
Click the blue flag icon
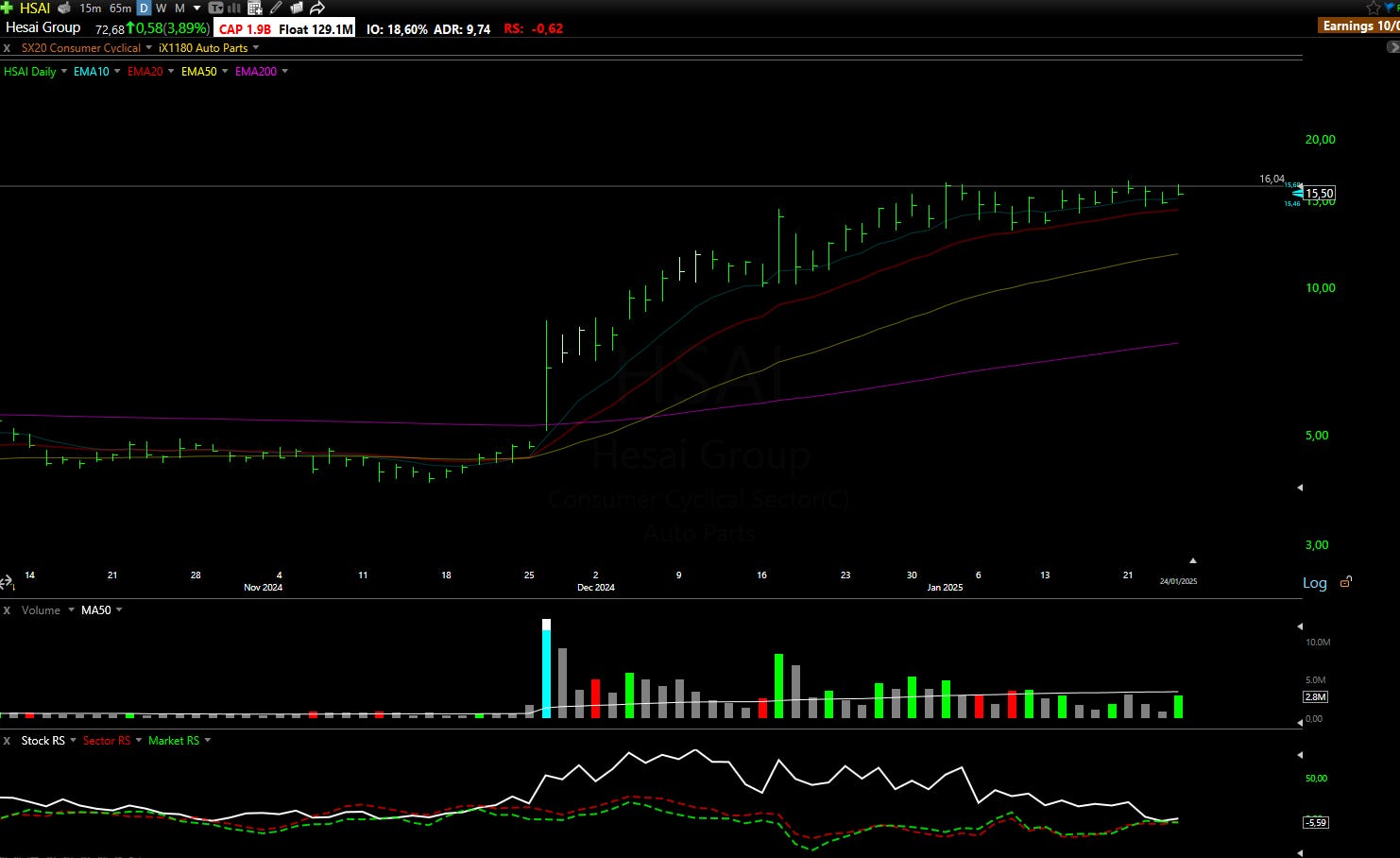click(x=1391, y=8)
